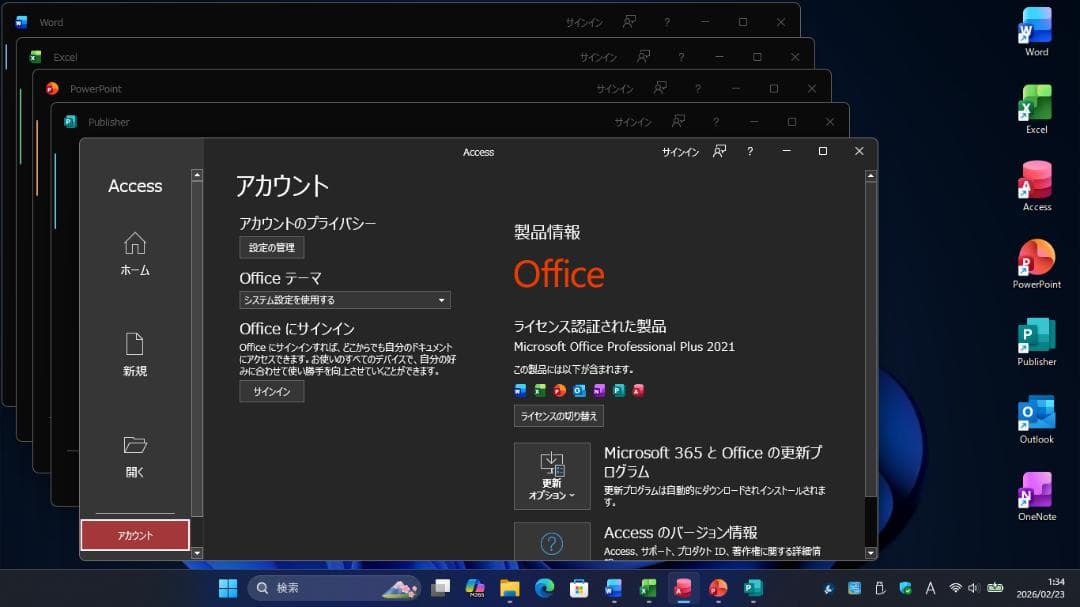Image resolution: width=1080 pixels, height=607 pixels.
Task: Click the feedback icon in the Word window
Action: coord(629,22)
